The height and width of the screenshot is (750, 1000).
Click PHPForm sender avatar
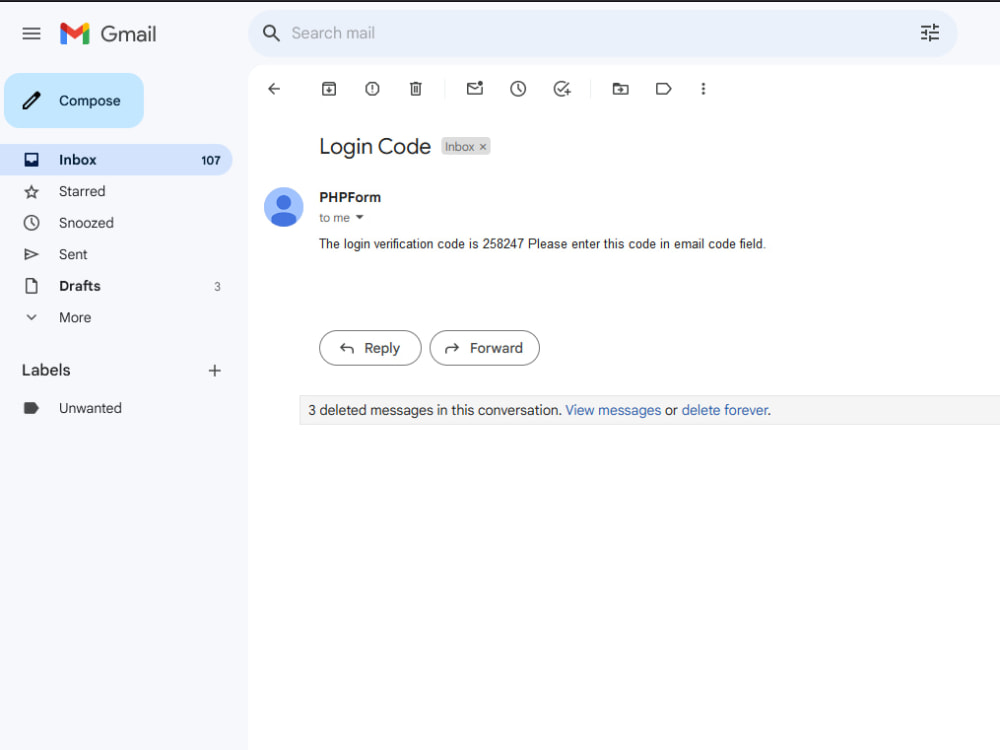(284, 207)
